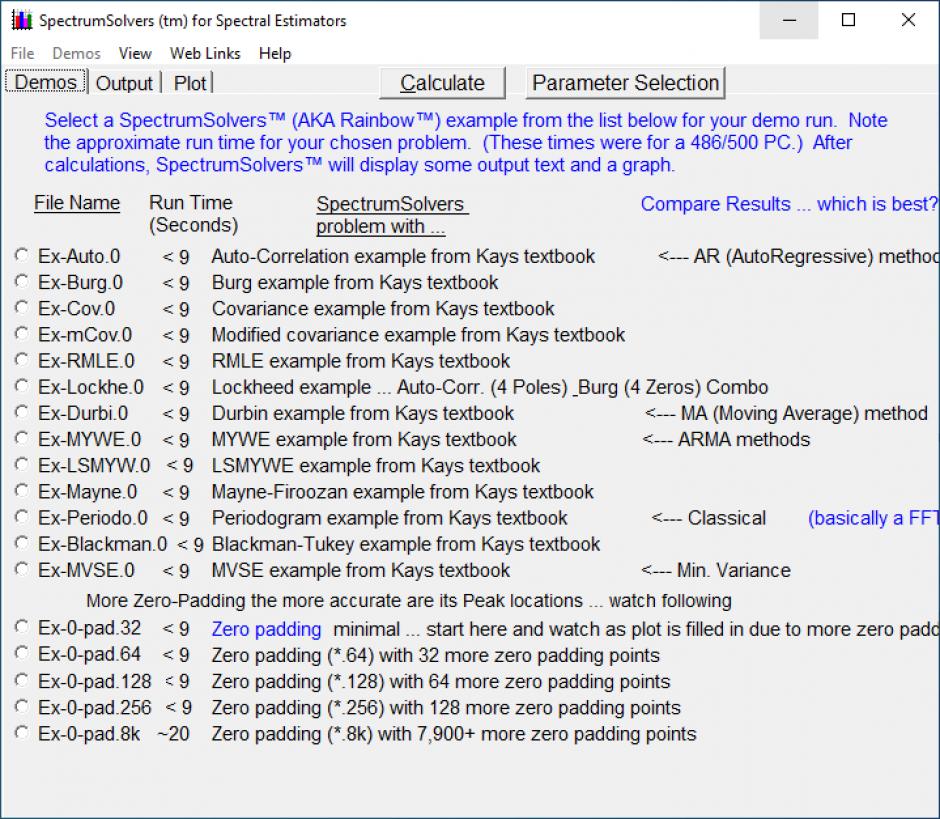Image resolution: width=940 pixels, height=819 pixels.
Task: Click 'LSMYWE example from Kays textbook' text
Action: pyautogui.click(x=376, y=466)
